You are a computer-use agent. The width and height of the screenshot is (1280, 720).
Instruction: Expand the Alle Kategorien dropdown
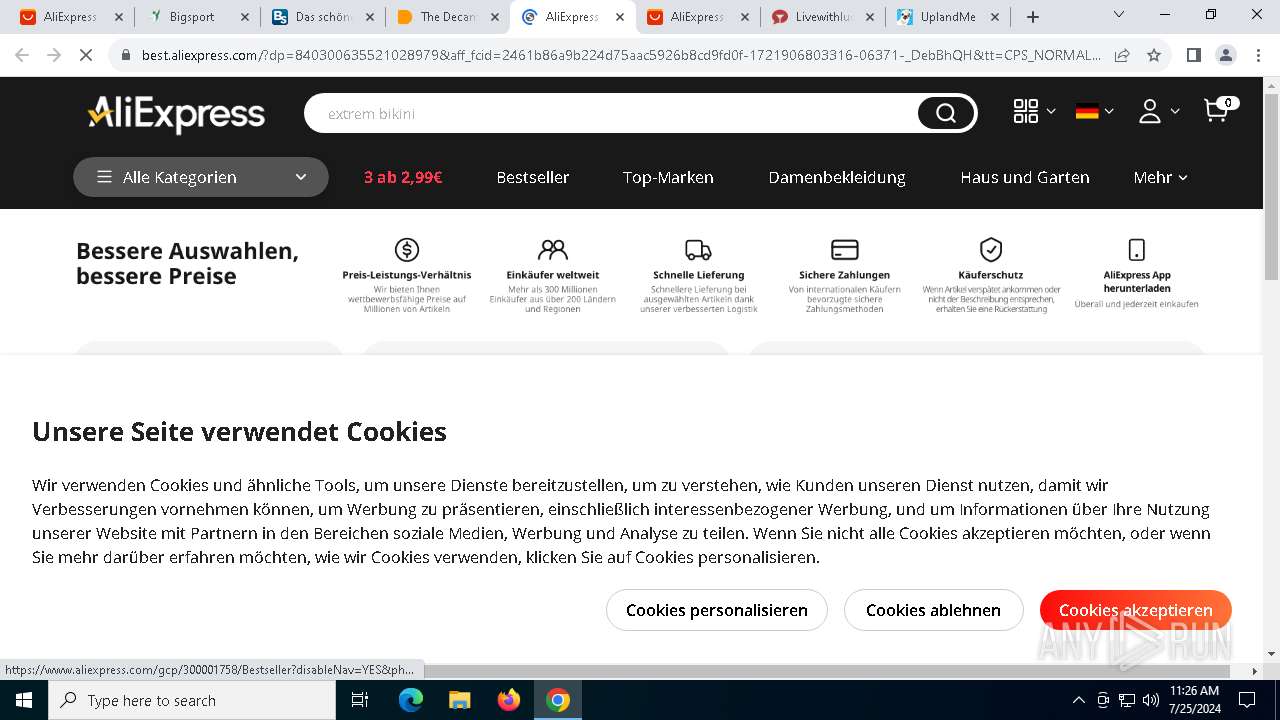click(x=201, y=177)
